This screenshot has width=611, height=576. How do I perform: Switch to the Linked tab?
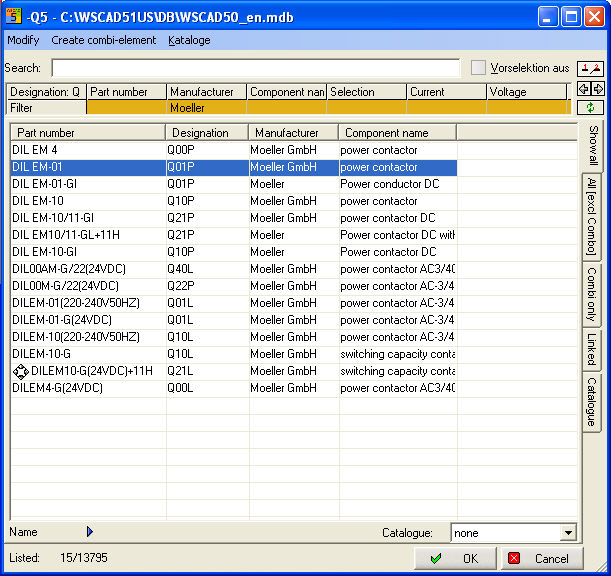[592, 349]
